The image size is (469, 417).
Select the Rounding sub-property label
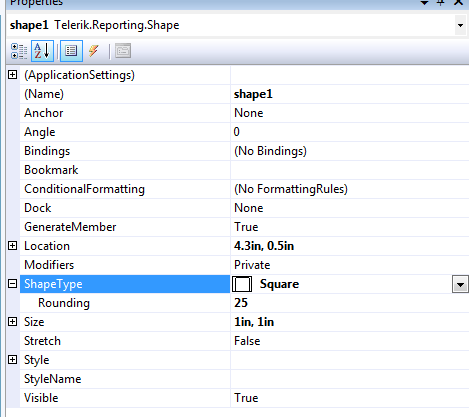[x=64, y=303]
